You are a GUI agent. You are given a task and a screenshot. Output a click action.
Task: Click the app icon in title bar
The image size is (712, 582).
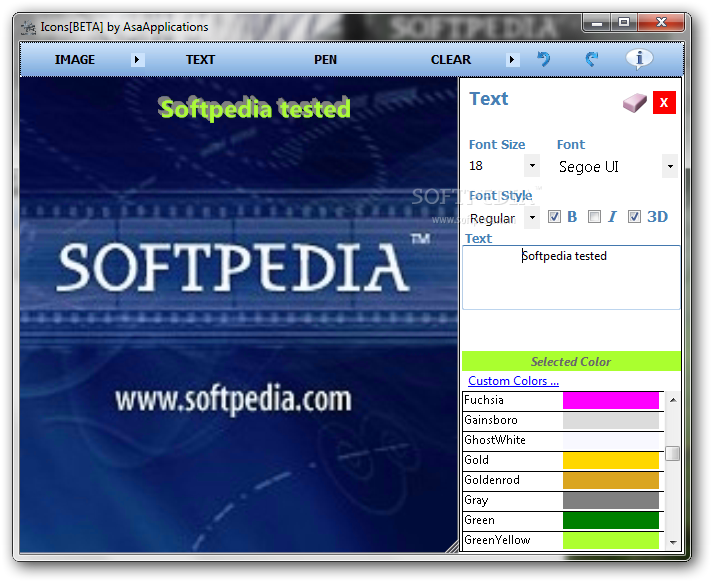coord(28,28)
